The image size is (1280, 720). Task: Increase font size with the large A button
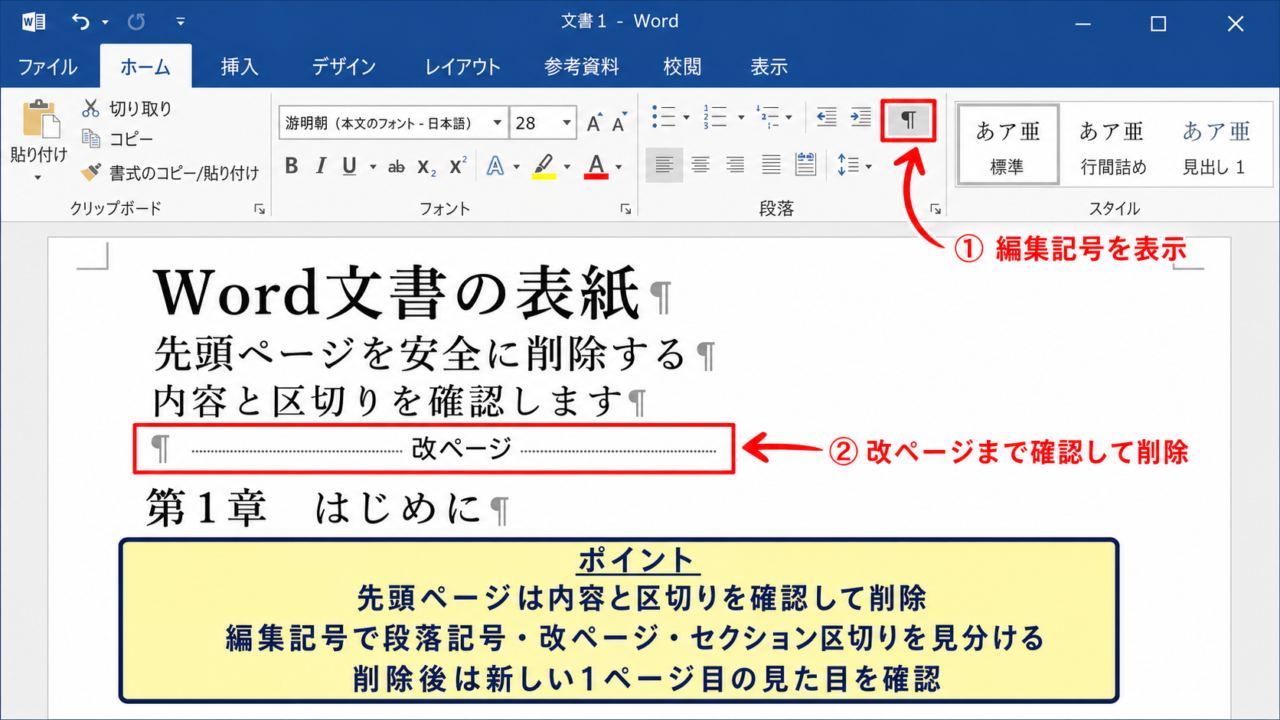tap(594, 123)
